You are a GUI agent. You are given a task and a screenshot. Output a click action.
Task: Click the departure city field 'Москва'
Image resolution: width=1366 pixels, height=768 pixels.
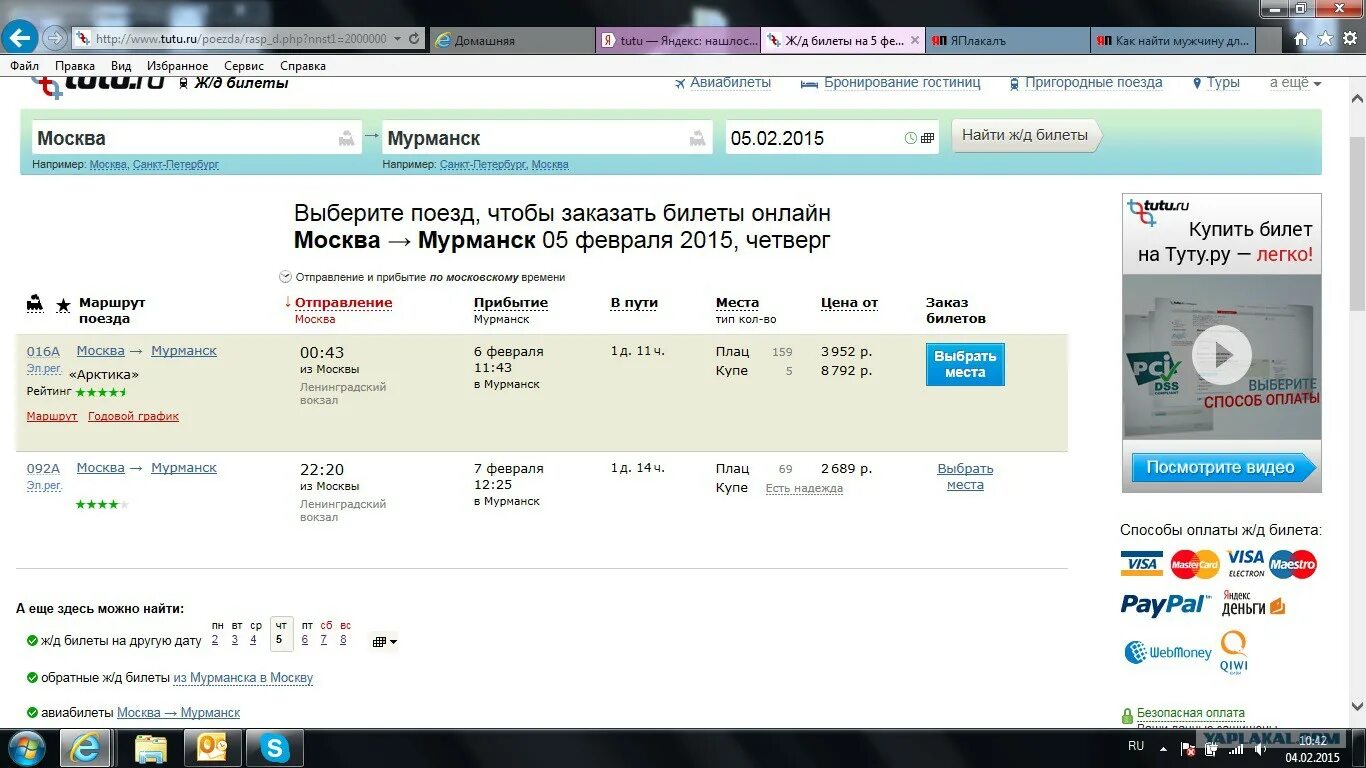196,138
